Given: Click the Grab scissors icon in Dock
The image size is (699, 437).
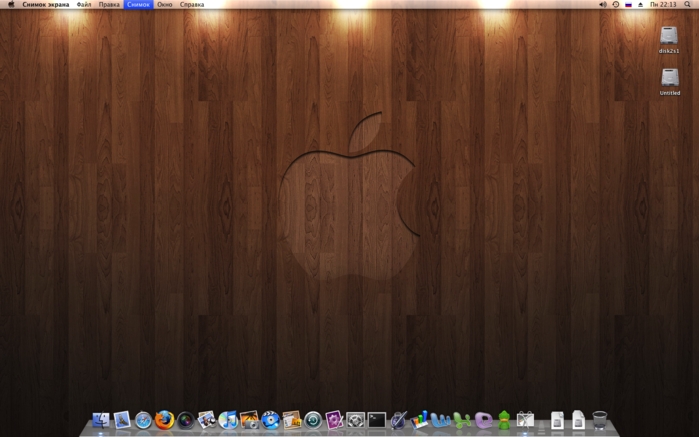Looking at the screenshot, I should click(x=525, y=420).
